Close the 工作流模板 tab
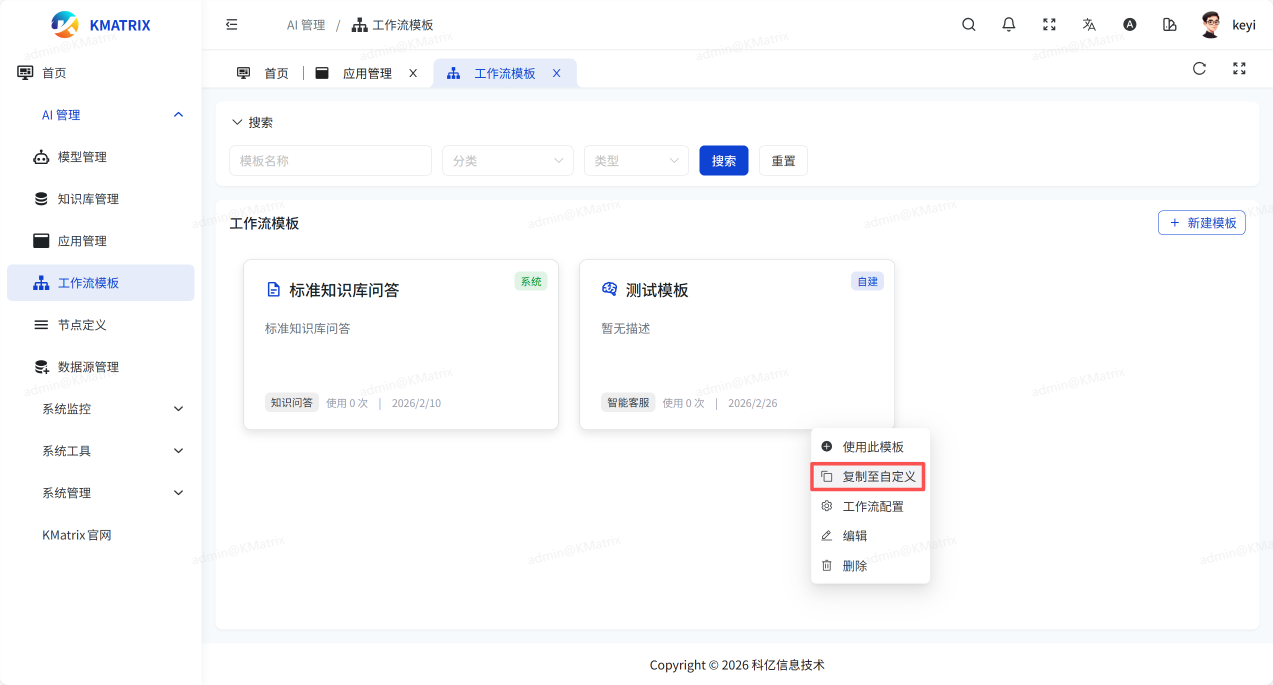 pos(557,73)
